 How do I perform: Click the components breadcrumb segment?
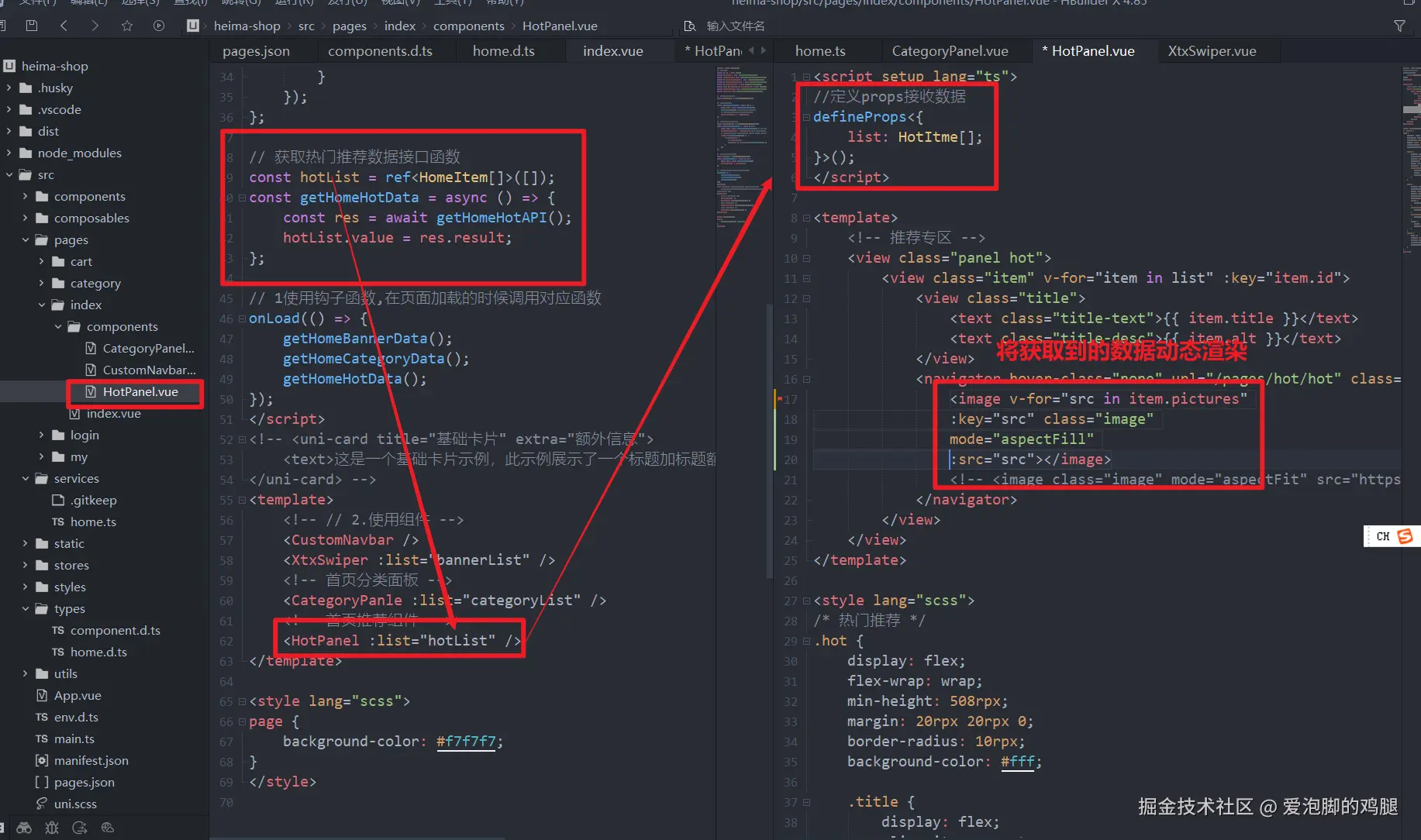[x=469, y=26]
